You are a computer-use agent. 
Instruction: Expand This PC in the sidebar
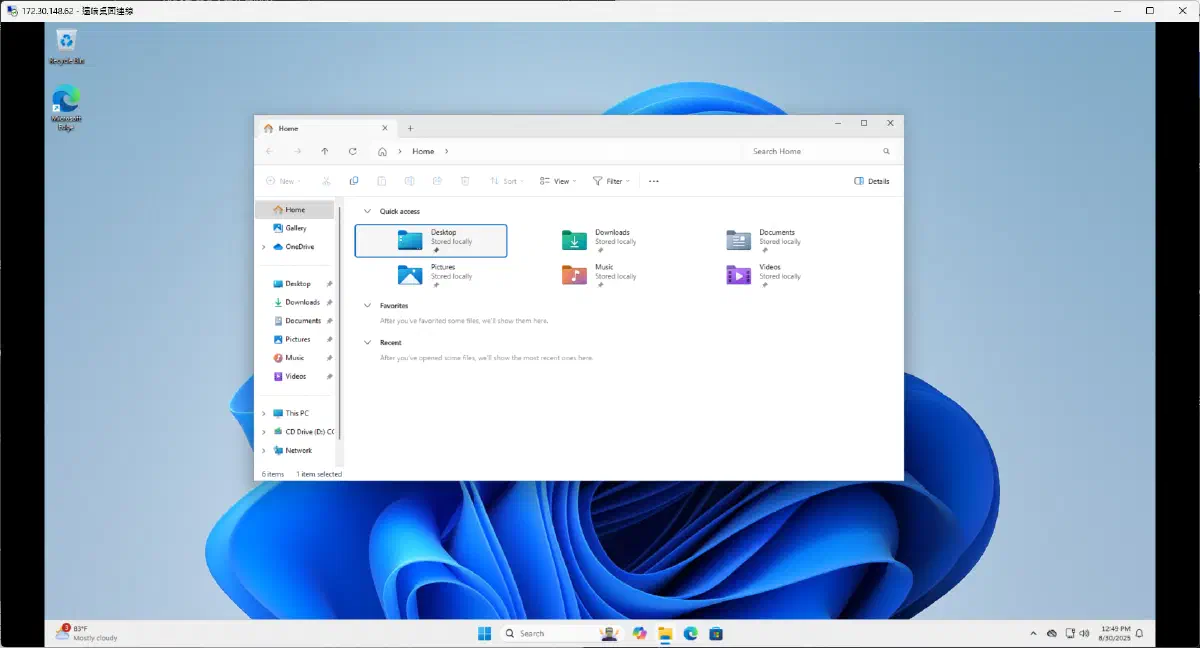[x=263, y=413]
